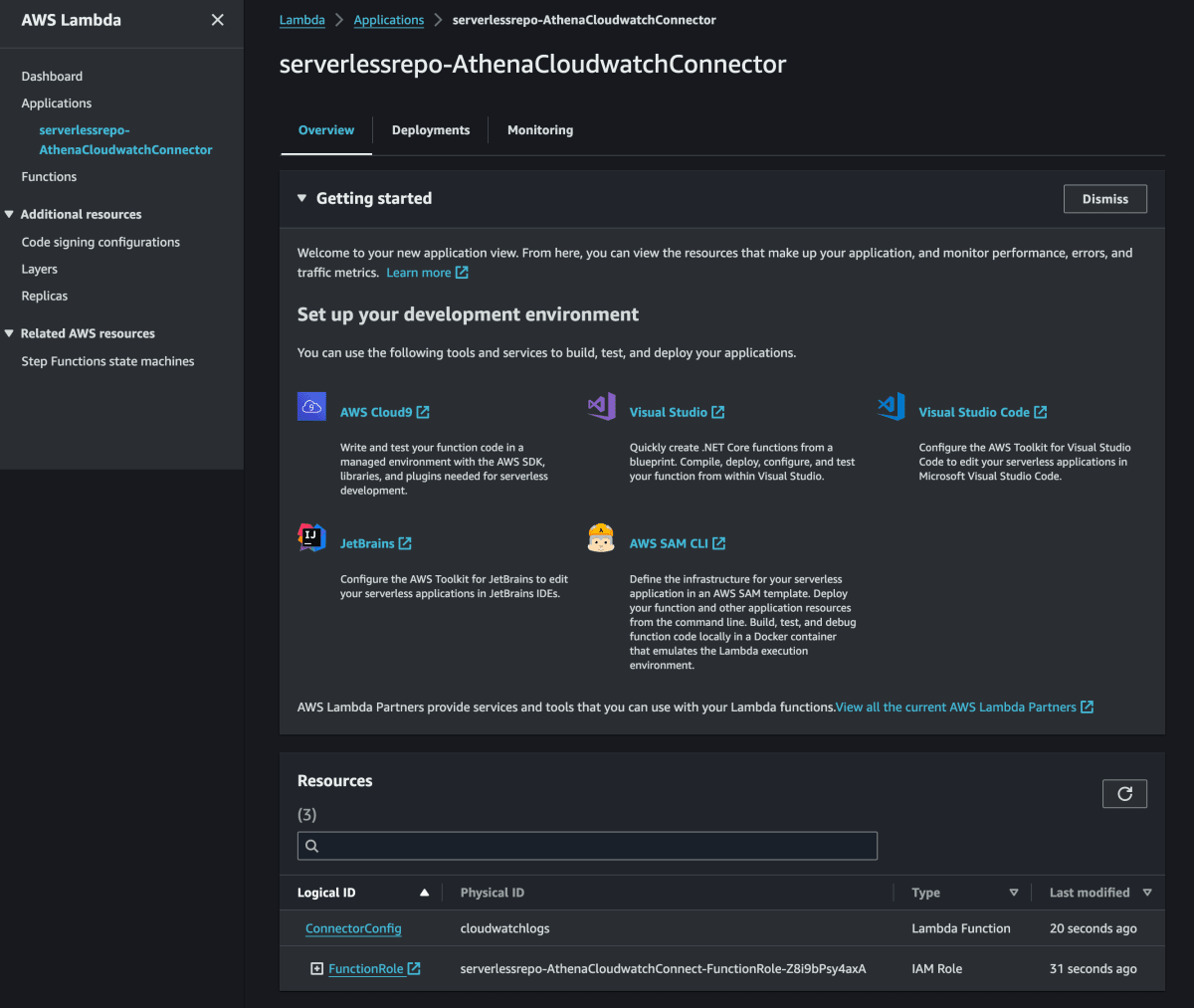Screen dimensions: 1194x1008
Task: Click the Lambda breadcrumb link
Action: point(301,20)
